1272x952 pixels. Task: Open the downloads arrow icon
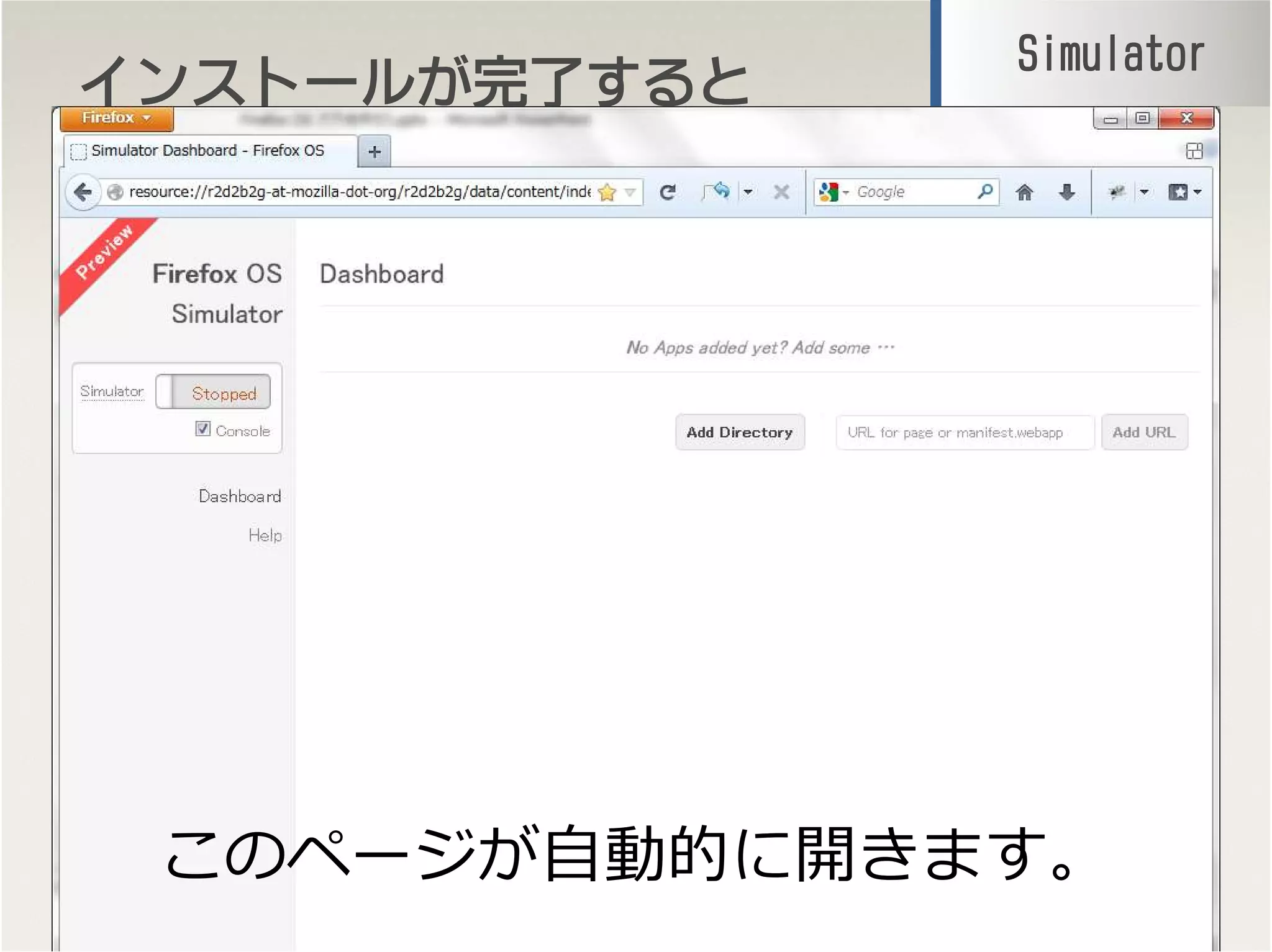(1066, 193)
